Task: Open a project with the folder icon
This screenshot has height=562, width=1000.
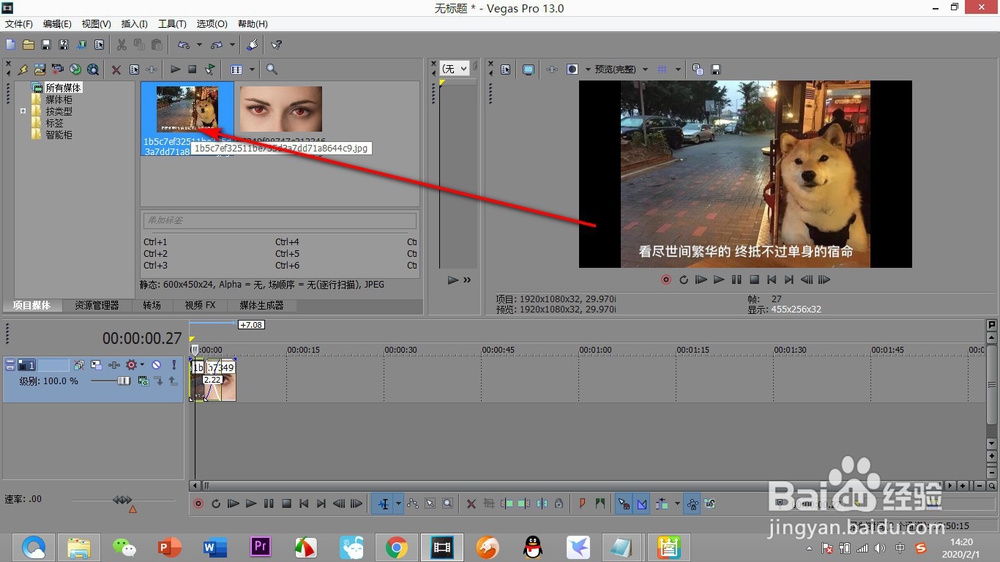Action: [x=29, y=45]
